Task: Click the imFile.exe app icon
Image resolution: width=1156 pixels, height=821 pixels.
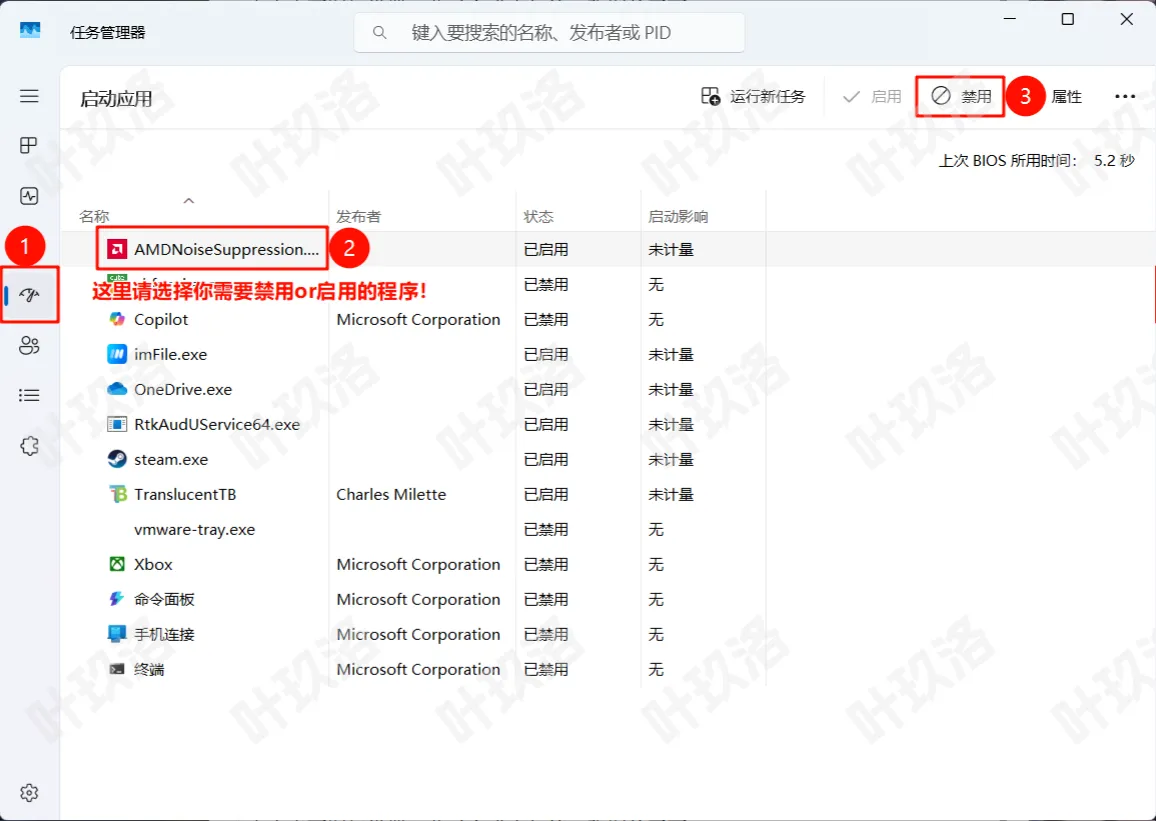Action: point(116,354)
